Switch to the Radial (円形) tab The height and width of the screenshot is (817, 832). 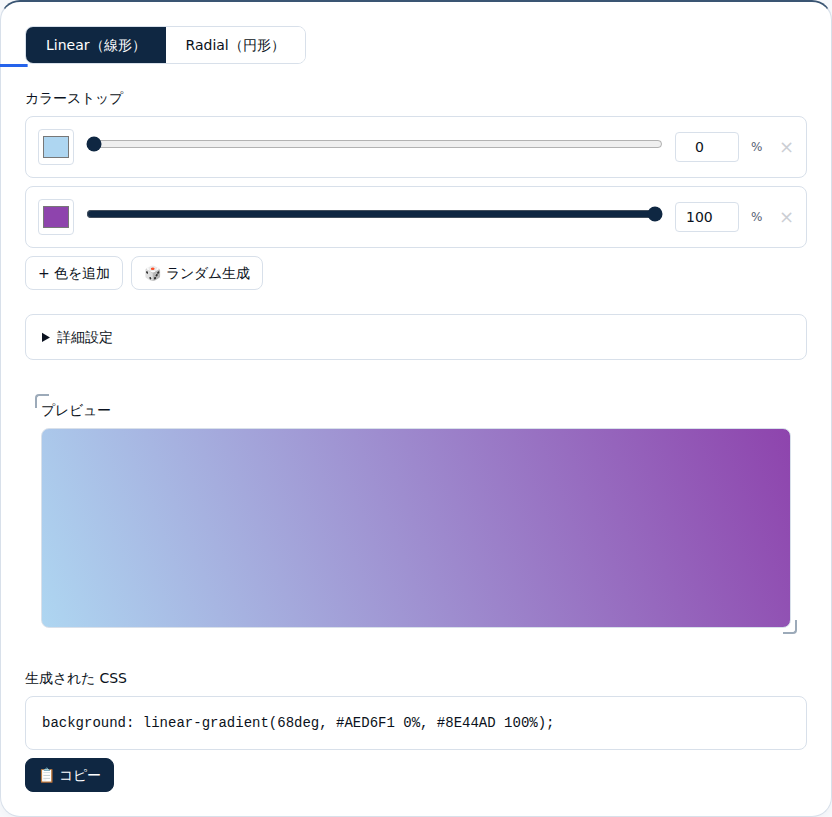pyautogui.click(x=235, y=45)
